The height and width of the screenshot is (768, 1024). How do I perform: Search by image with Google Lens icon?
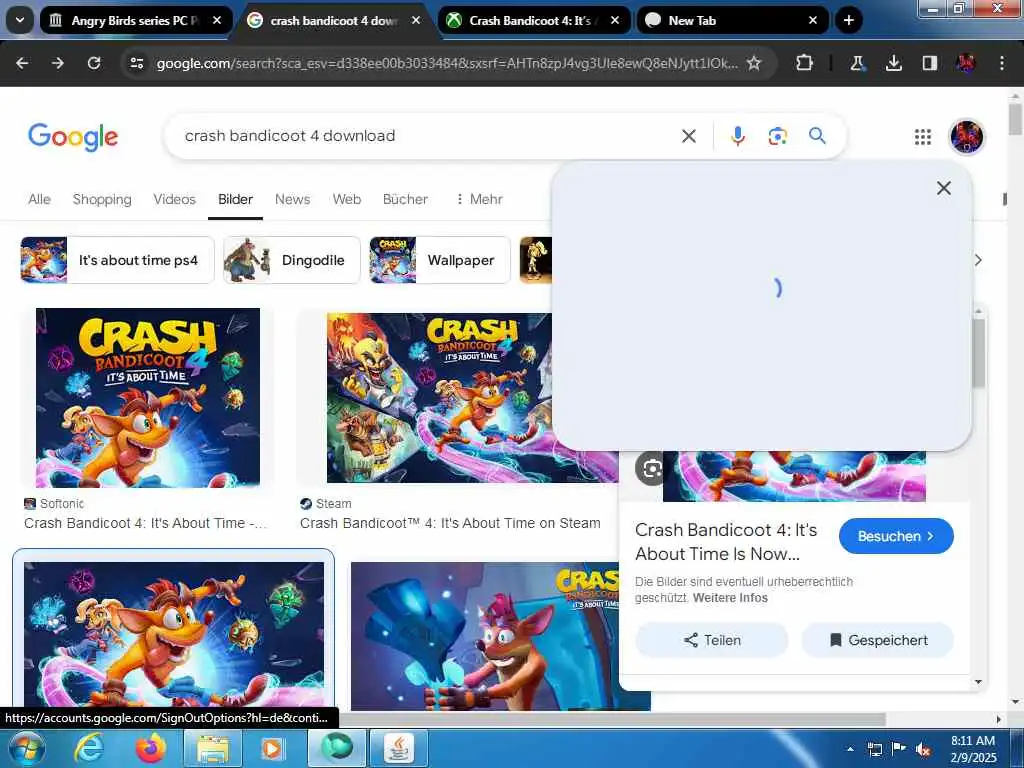[x=777, y=136]
